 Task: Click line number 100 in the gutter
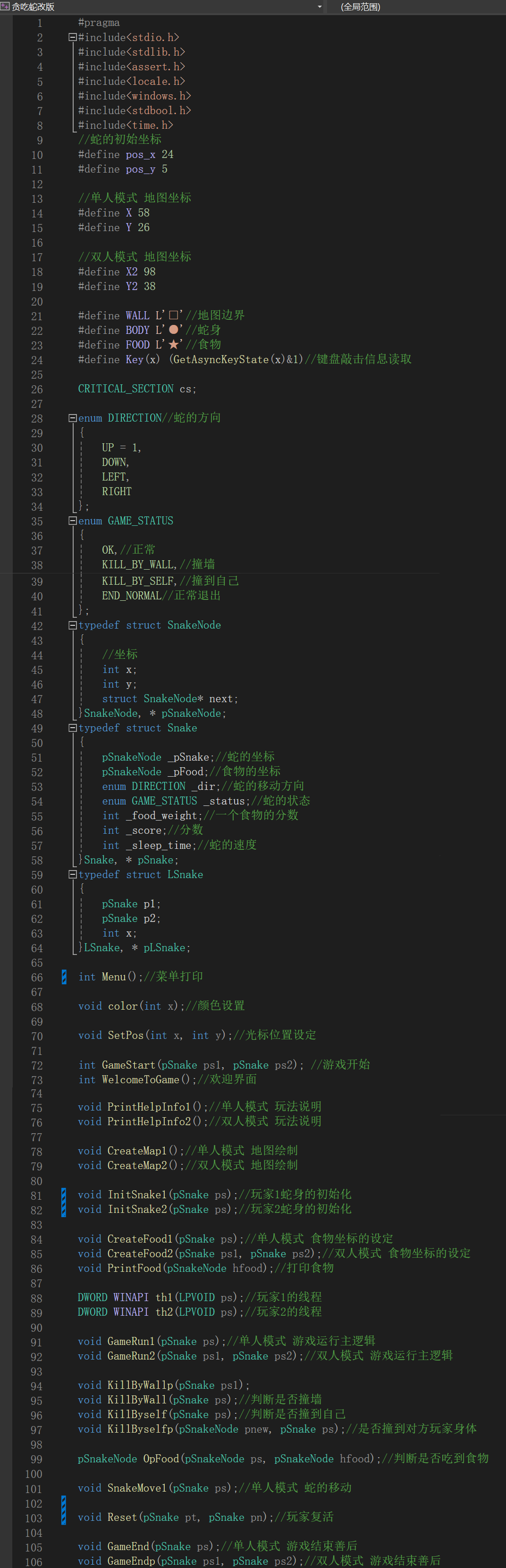[x=34, y=1474]
